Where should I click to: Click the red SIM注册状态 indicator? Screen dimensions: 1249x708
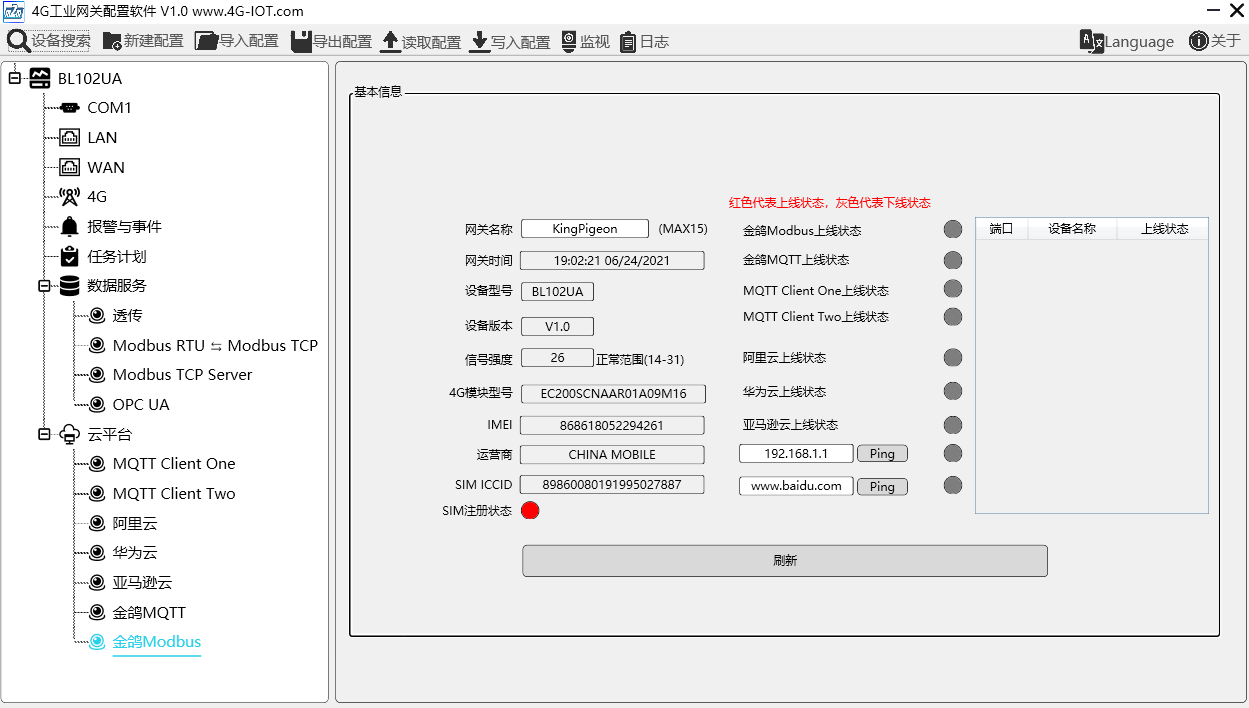pos(530,511)
